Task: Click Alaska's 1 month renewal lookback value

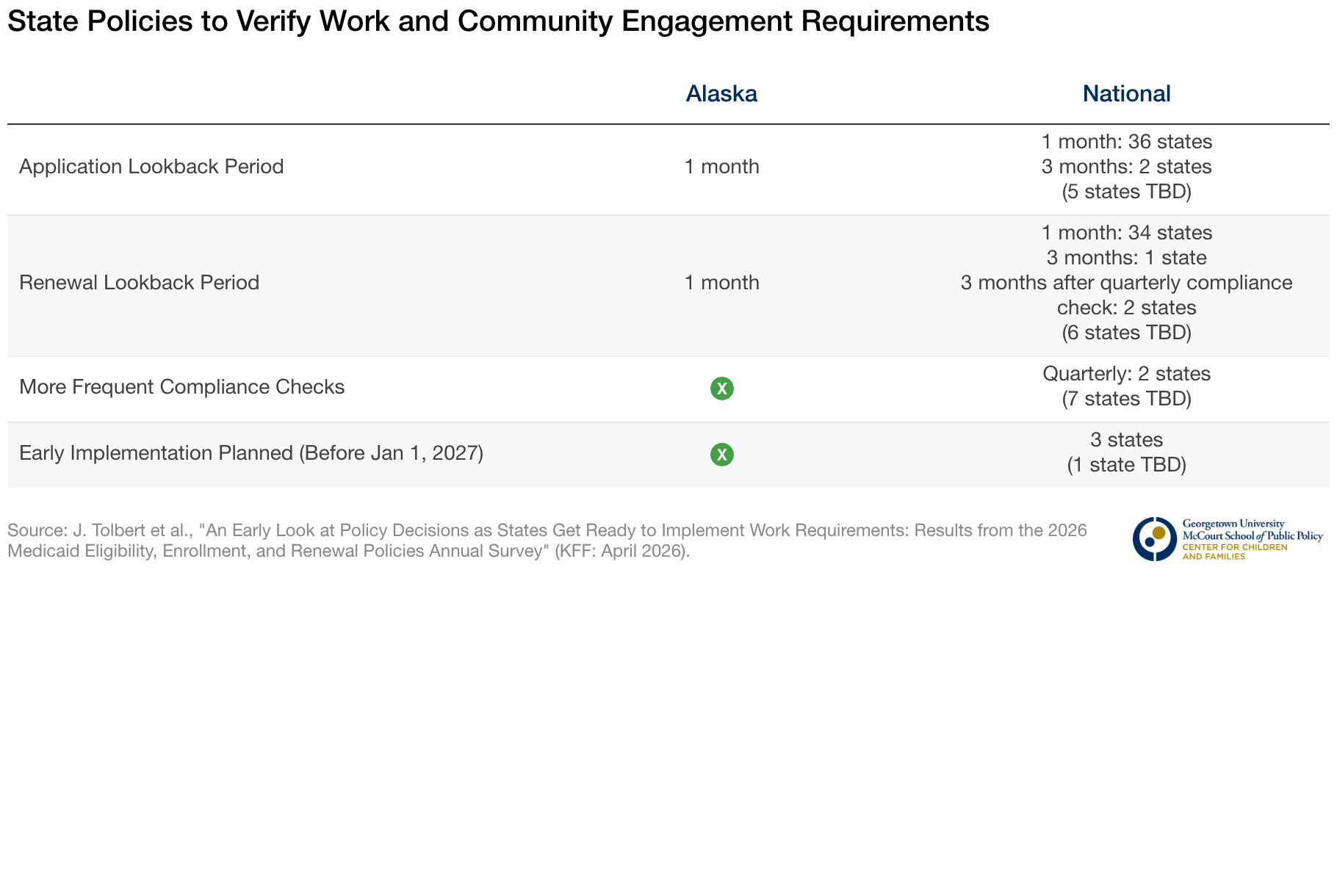Action: point(721,283)
